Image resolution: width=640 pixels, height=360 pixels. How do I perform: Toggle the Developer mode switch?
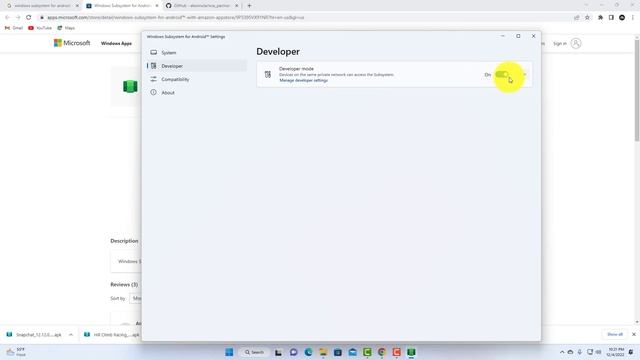point(502,75)
